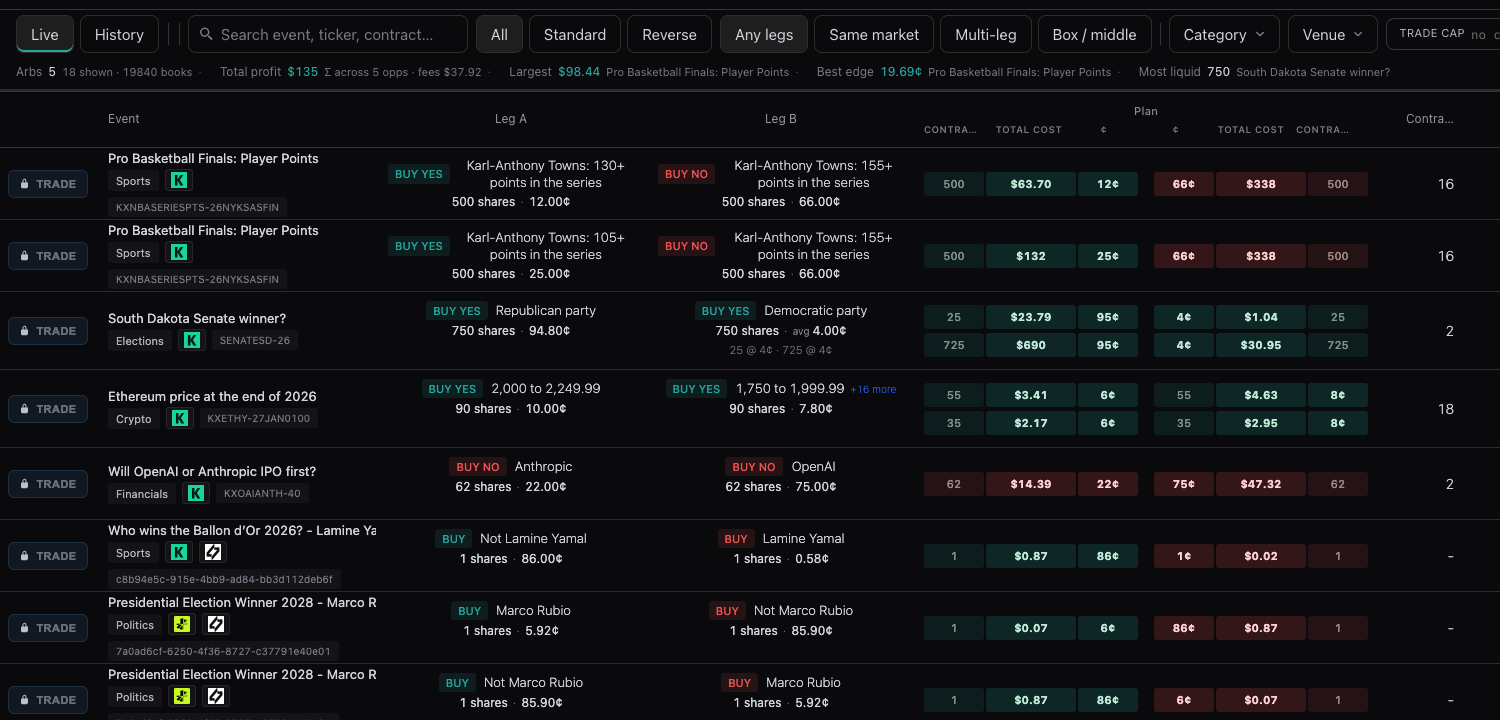Viewport: 1500px width, 720px height.
Task: Click the Kalshi K icon in the Towns 105+ points row
Action: [179, 253]
